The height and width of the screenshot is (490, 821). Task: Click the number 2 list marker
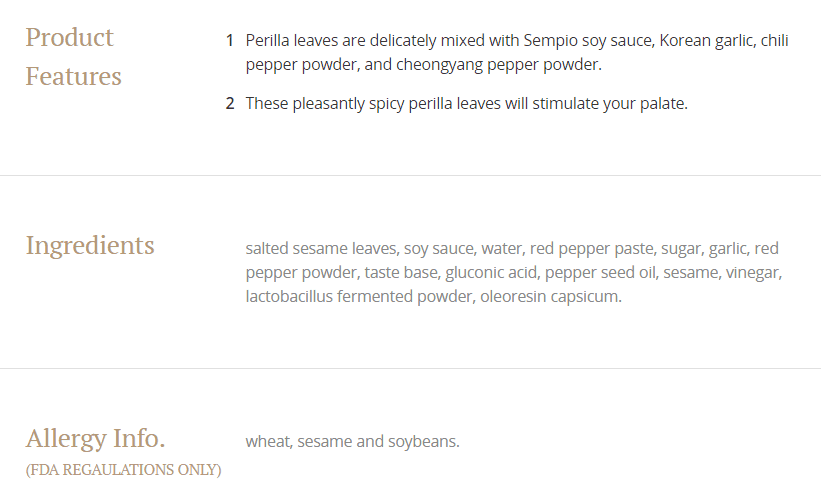(x=229, y=103)
